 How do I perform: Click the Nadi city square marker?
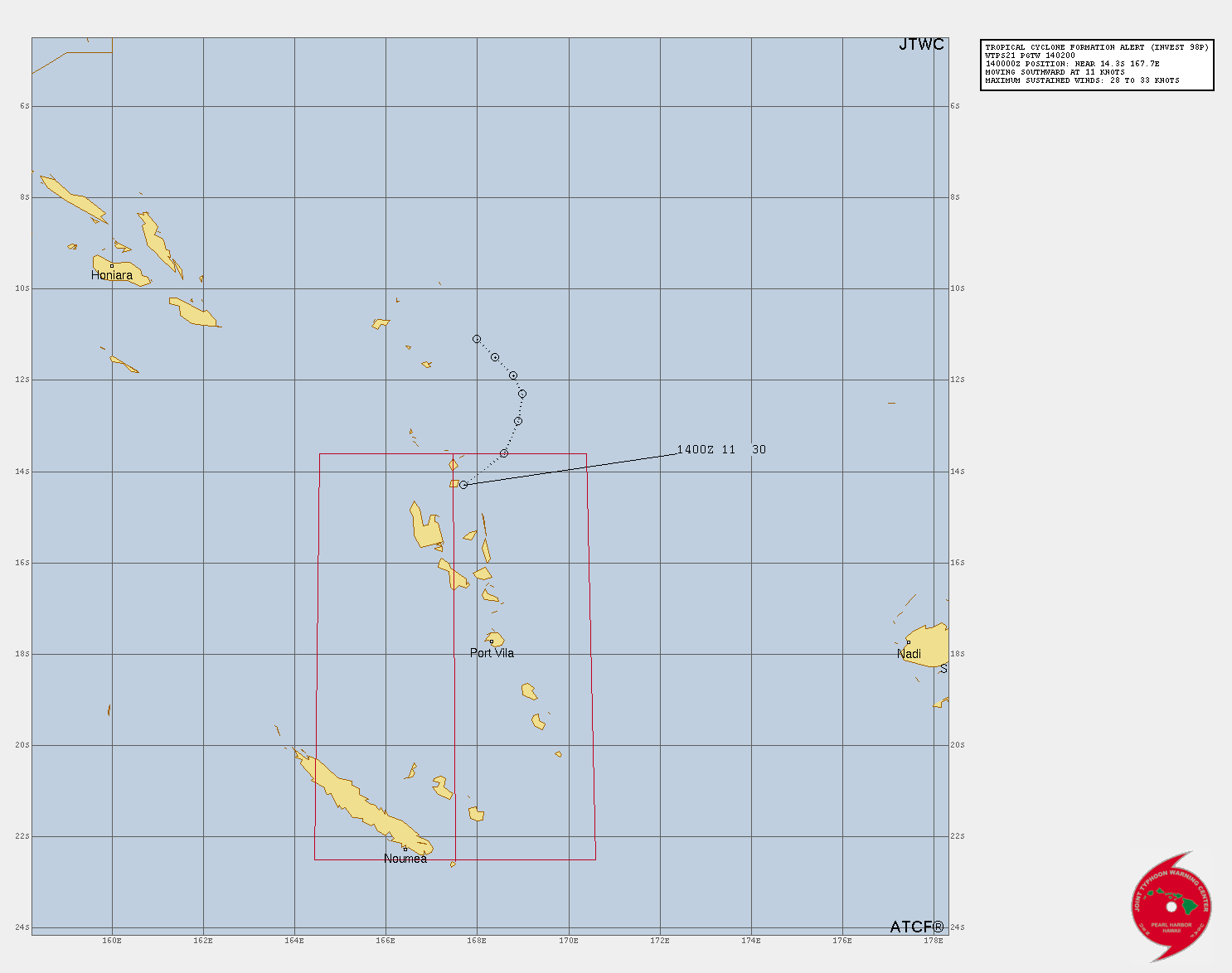(x=908, y=641)
